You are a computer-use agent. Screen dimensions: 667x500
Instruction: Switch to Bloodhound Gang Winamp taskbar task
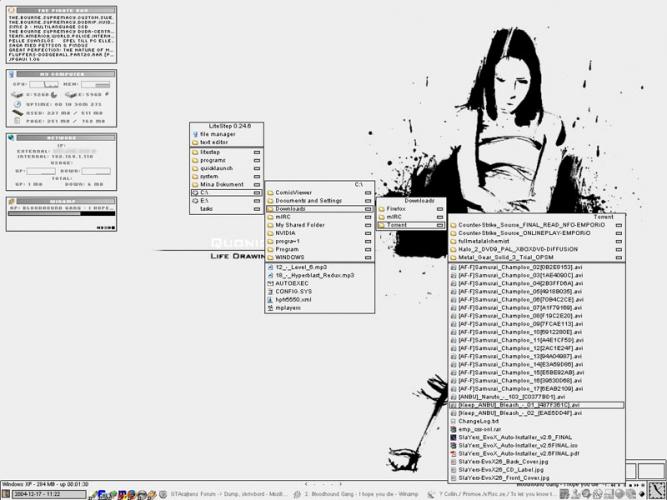tap(356, 494)
